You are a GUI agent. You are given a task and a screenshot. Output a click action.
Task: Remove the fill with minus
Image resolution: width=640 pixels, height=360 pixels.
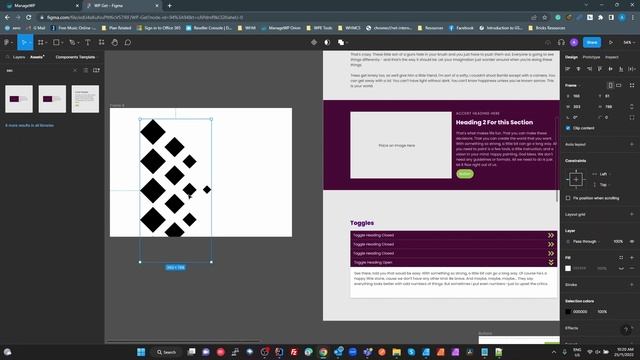coord(632,269)
